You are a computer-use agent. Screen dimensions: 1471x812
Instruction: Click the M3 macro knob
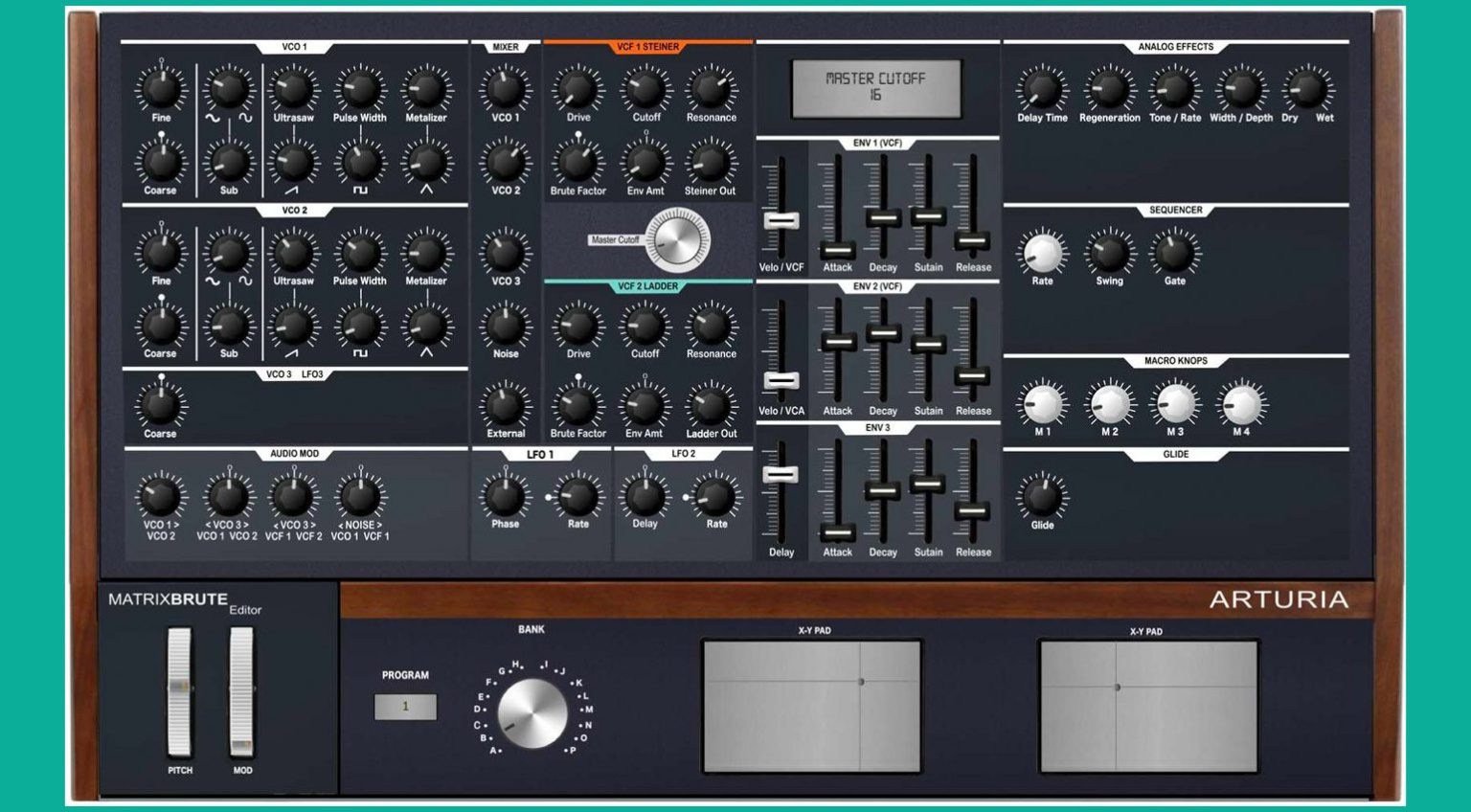1174,404
